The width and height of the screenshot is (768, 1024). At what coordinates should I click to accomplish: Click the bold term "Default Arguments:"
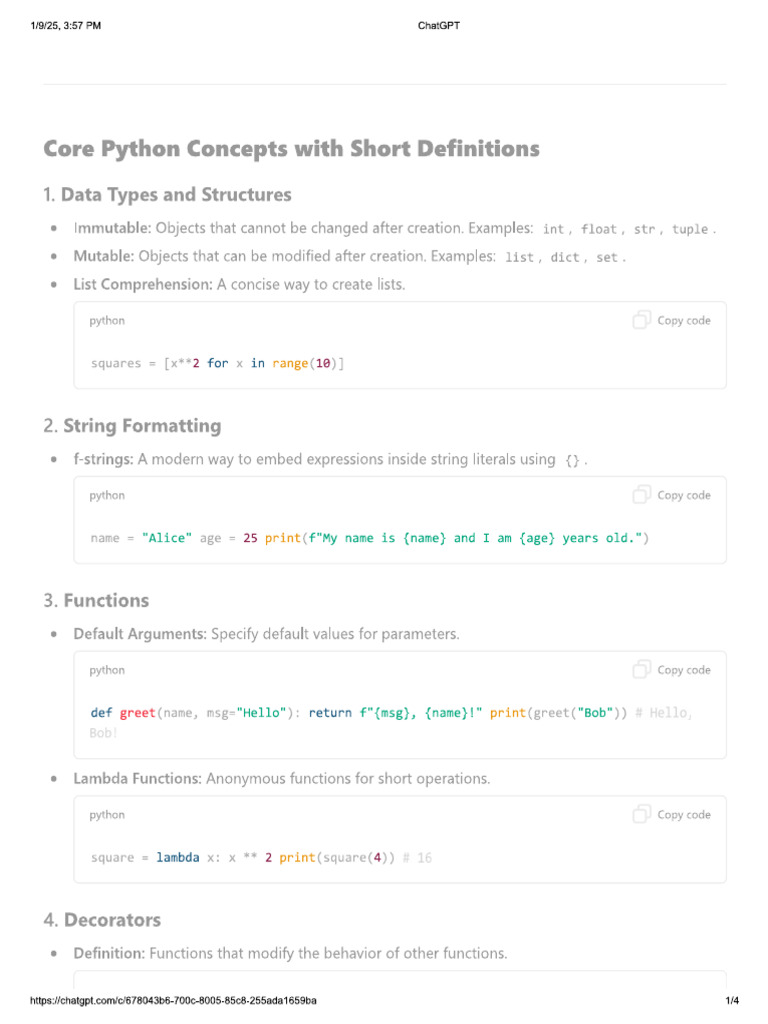[x=140, y=634]
